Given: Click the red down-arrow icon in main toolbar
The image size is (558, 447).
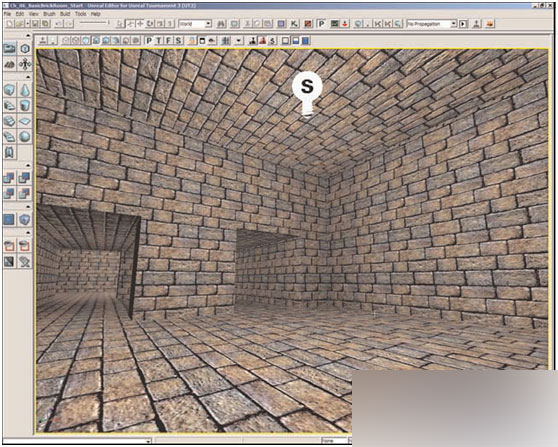Looking at the screenshot, I should pyautogui.click(x=344, y=23).
